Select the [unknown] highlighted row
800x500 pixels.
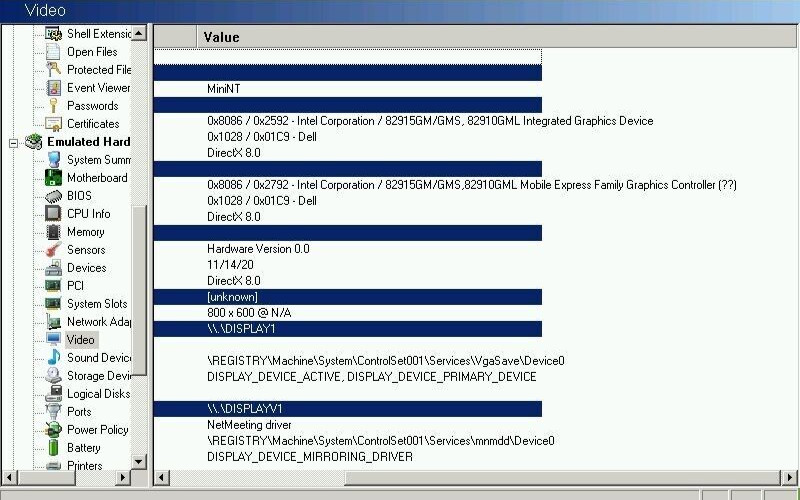tap(347, 297)
